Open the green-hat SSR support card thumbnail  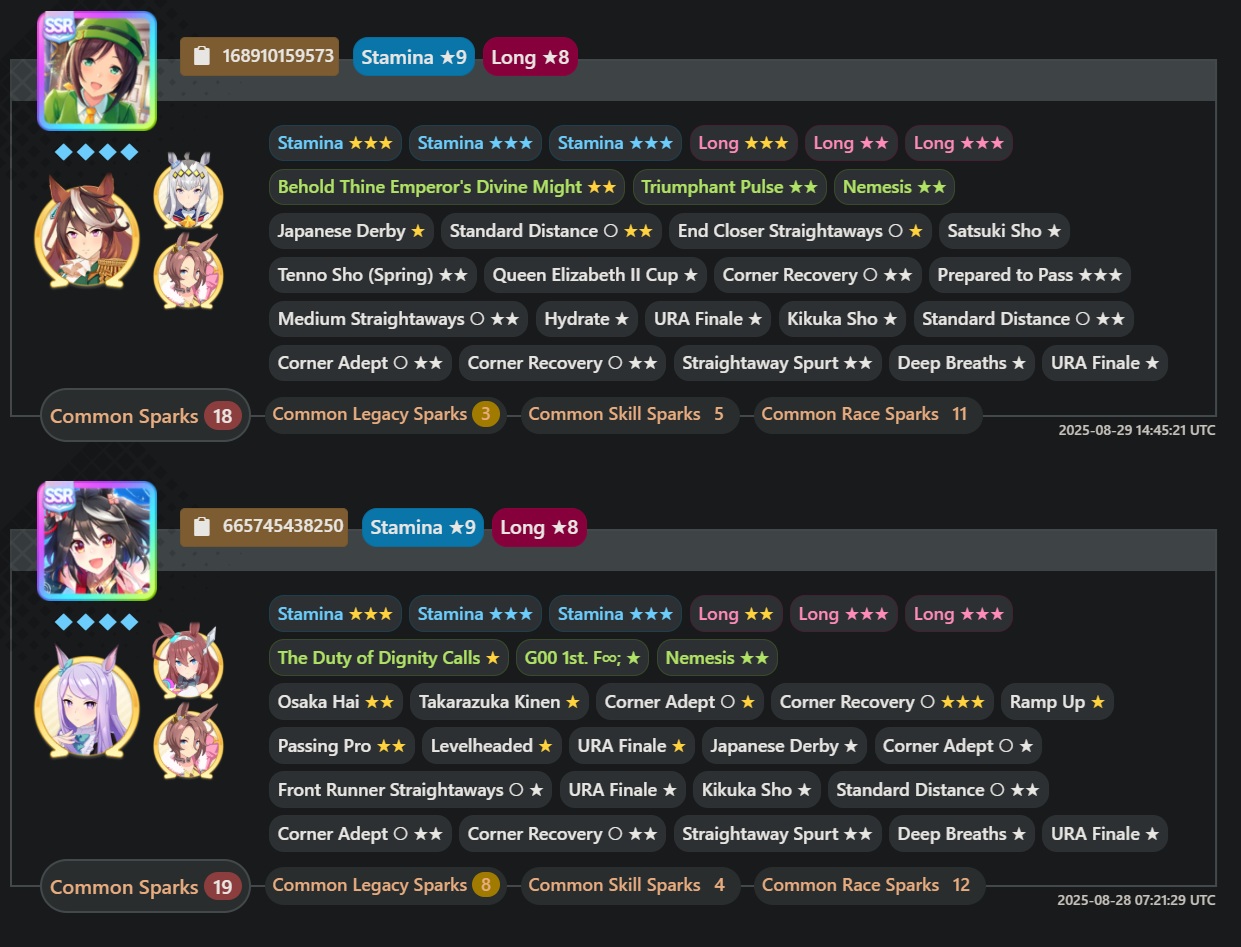97,71
